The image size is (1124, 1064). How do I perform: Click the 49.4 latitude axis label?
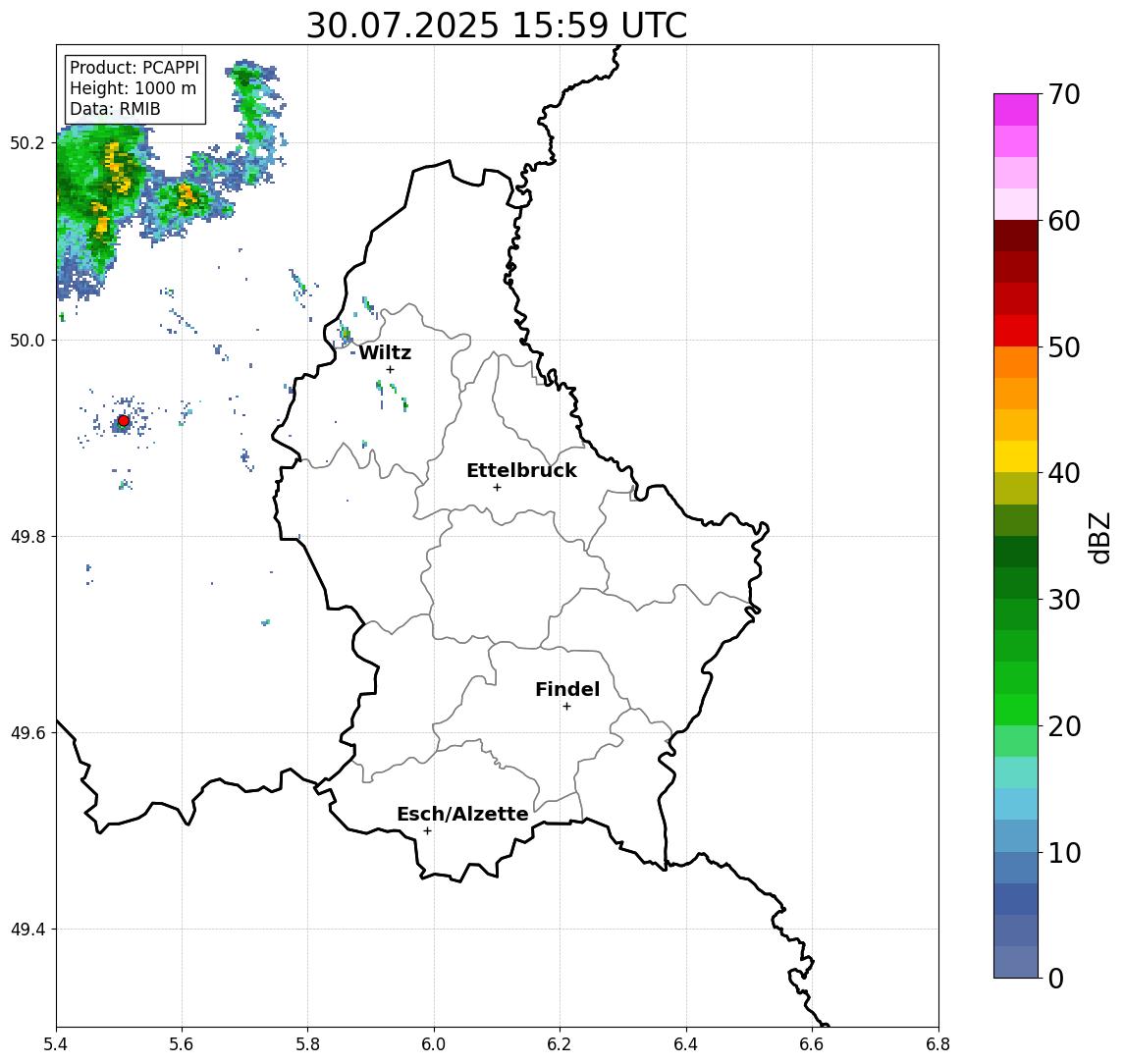click(27, 930)
